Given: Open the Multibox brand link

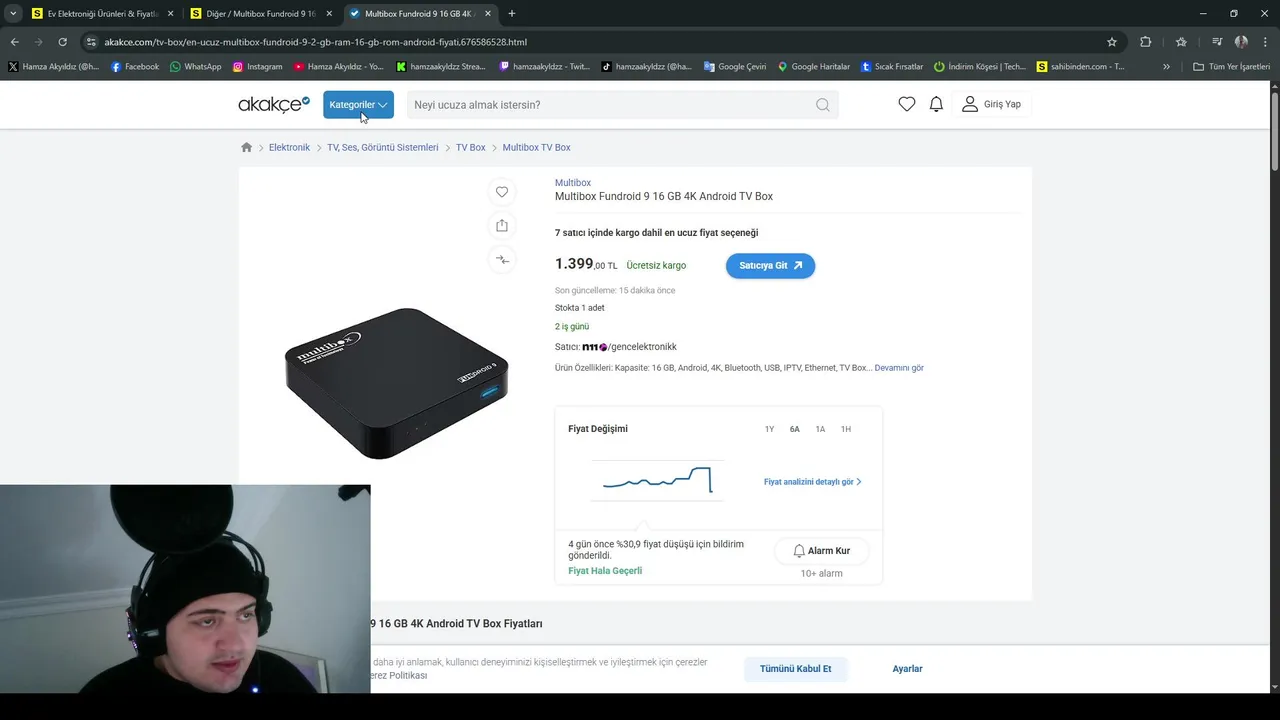Looking at the screenshot, I should pyautogui.click(x=573, y=183).
